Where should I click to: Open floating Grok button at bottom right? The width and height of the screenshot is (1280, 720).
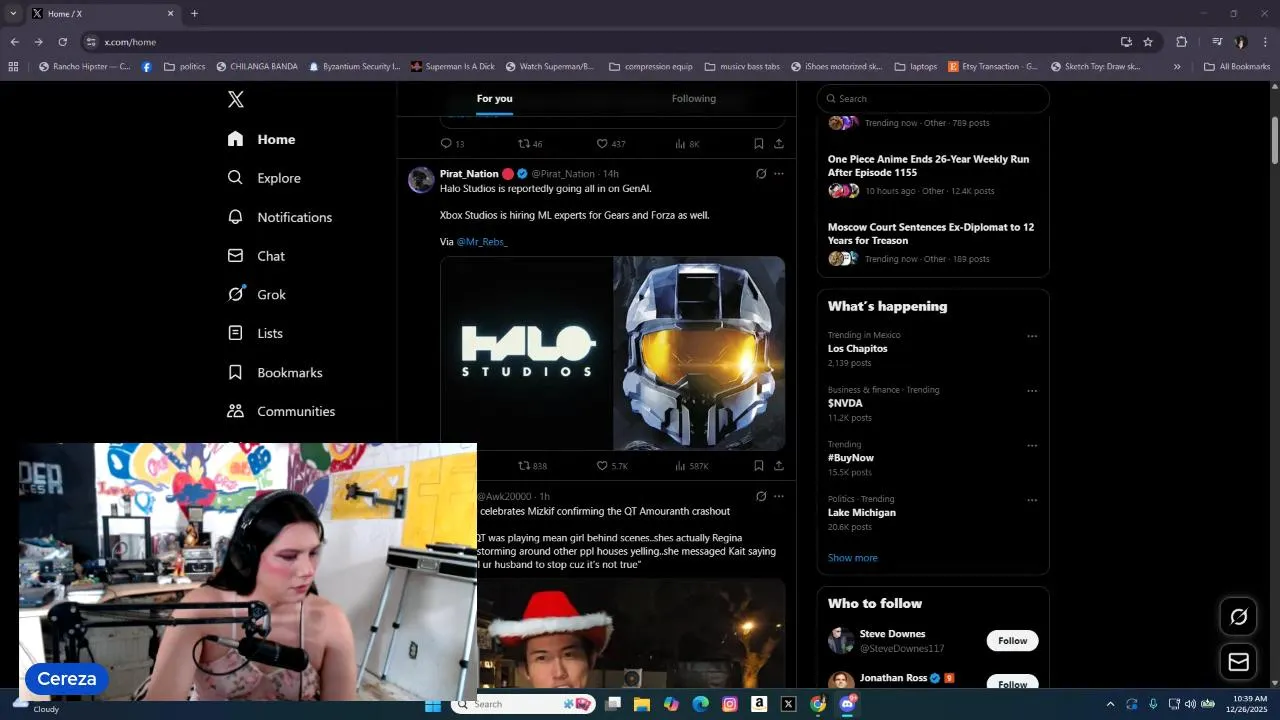[x=1239, y=617]
